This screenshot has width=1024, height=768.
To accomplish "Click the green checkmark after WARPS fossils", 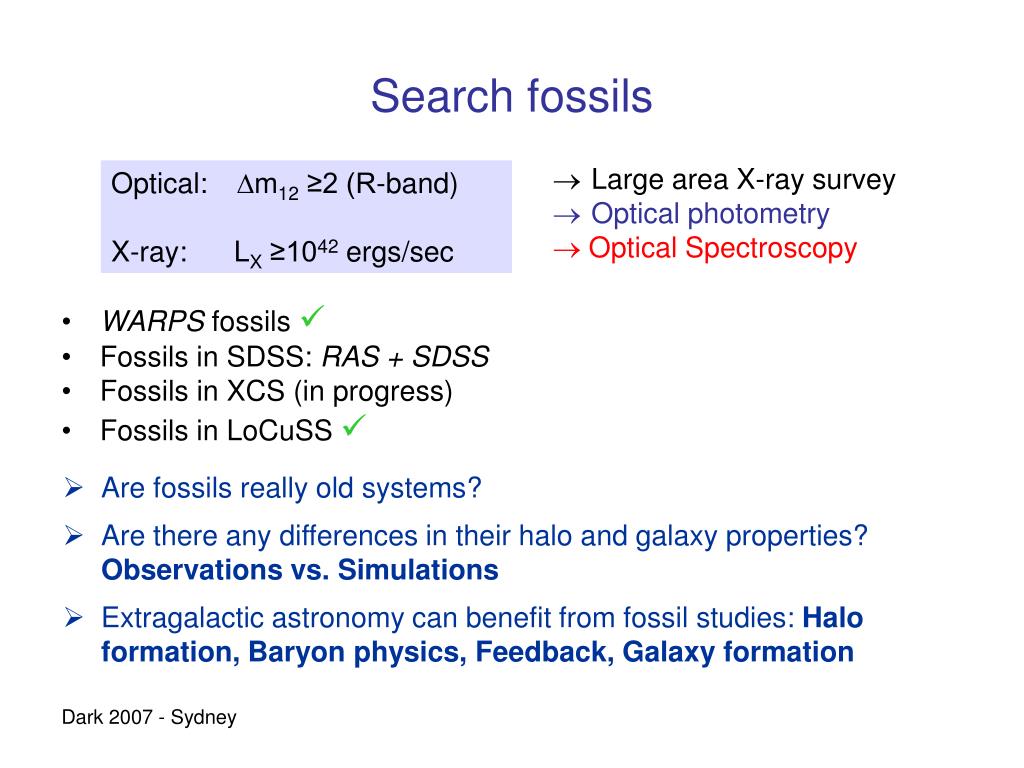I will 312,316.
